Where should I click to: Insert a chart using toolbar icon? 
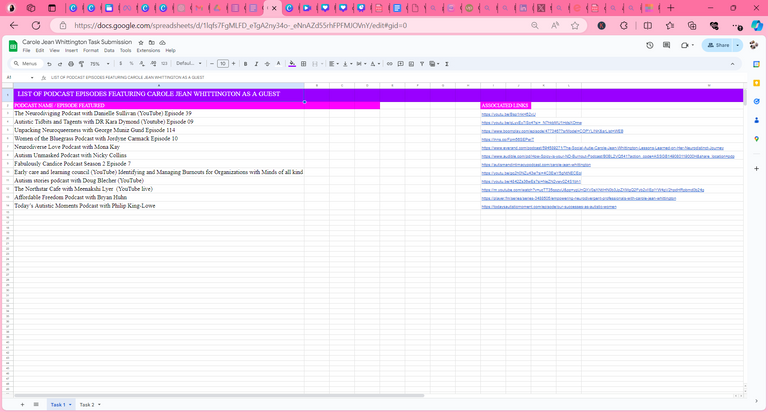pos(411,64)
